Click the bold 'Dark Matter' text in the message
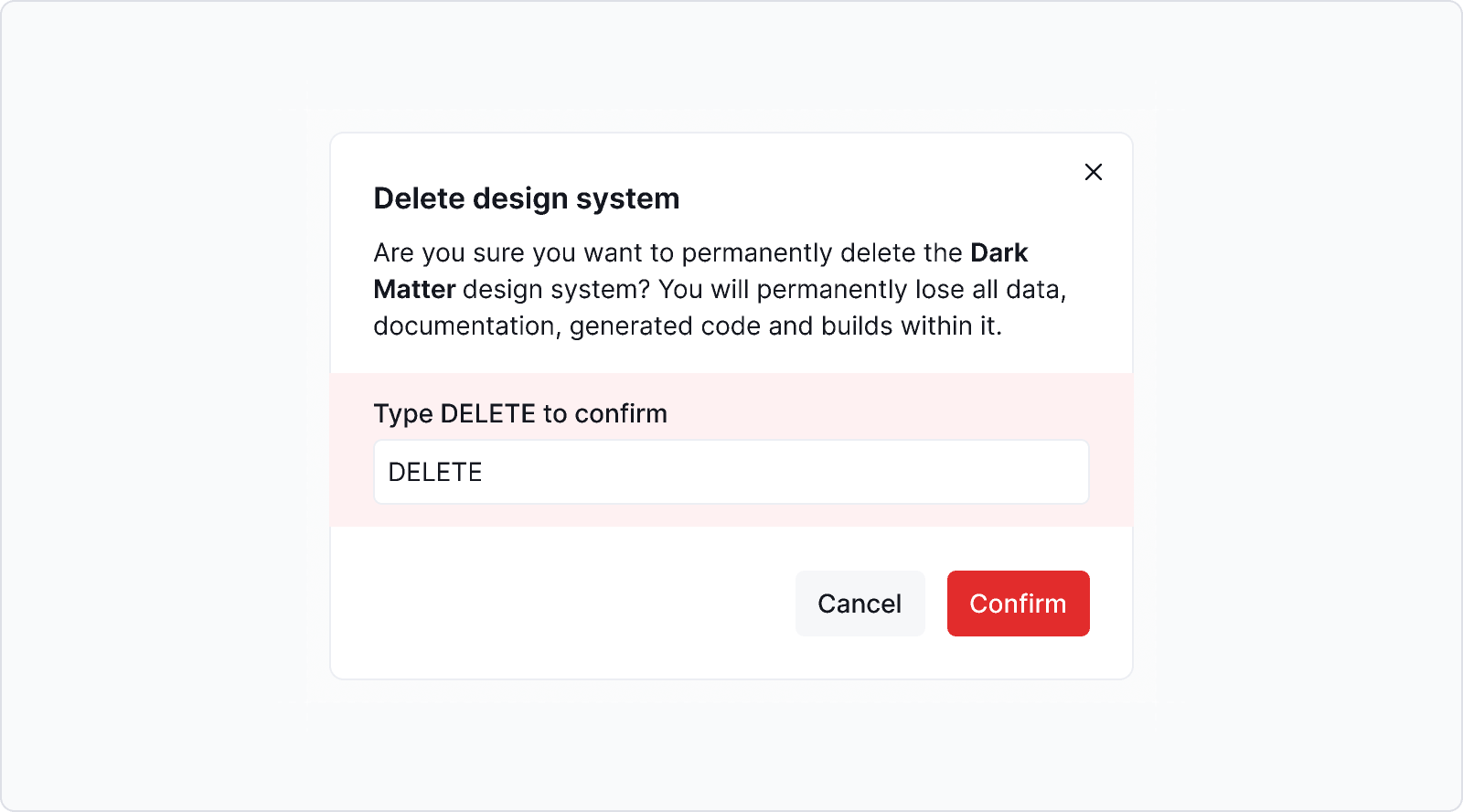The image size is (1463, 812). [x=998, y=253]
